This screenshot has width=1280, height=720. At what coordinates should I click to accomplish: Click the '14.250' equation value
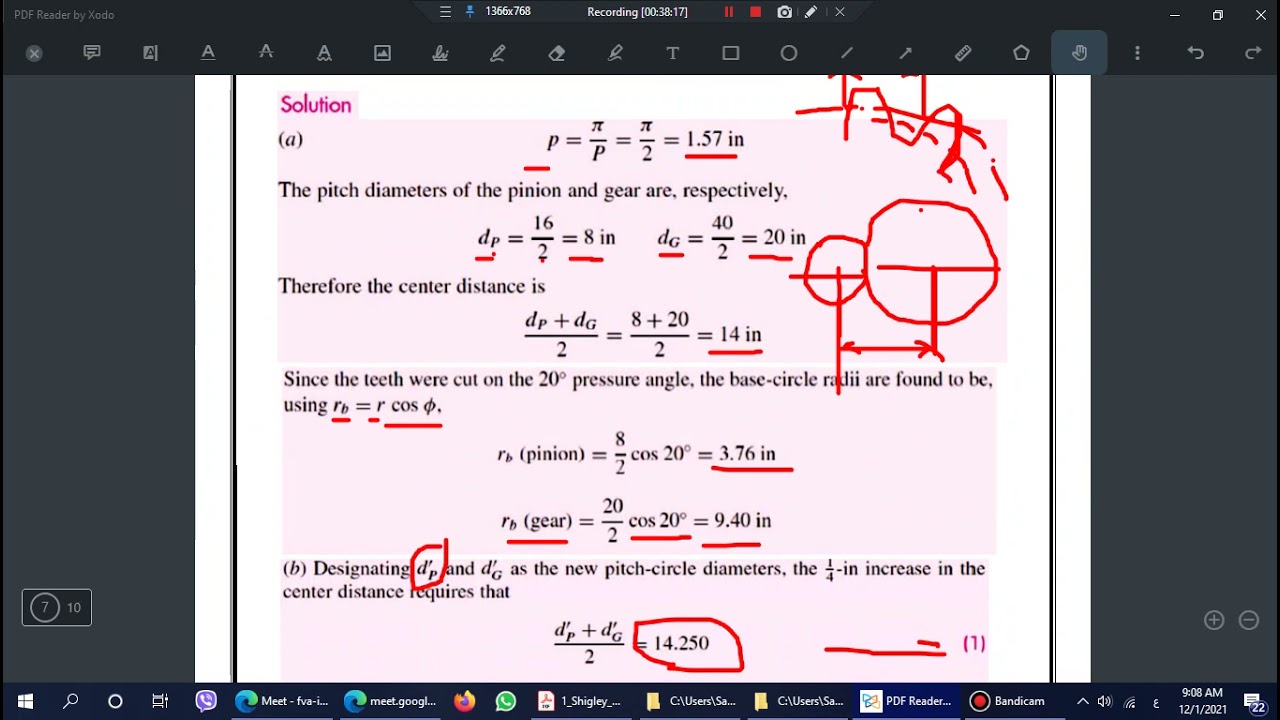(681, 643)
